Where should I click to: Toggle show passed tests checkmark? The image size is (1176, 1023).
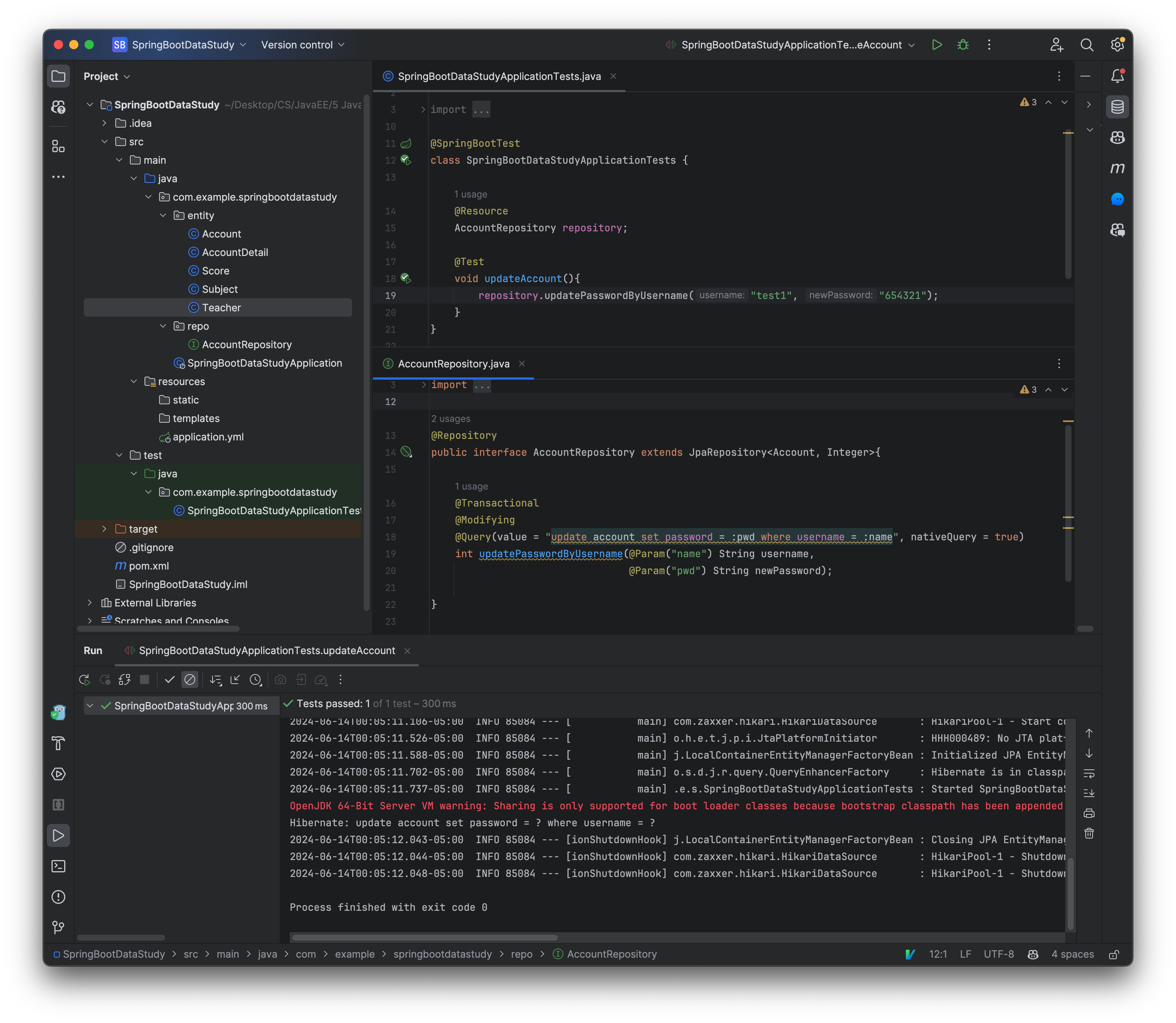tap(169, 679)
